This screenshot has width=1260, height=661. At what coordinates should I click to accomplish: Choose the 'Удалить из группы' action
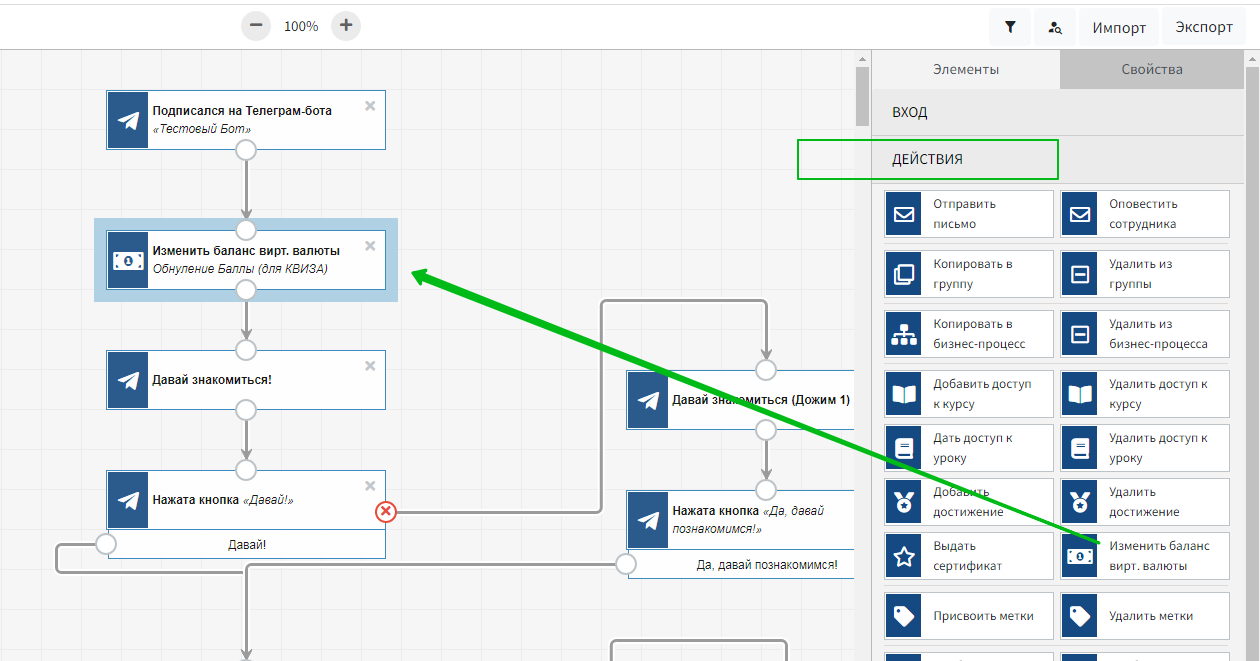(x=1144, y=274)
